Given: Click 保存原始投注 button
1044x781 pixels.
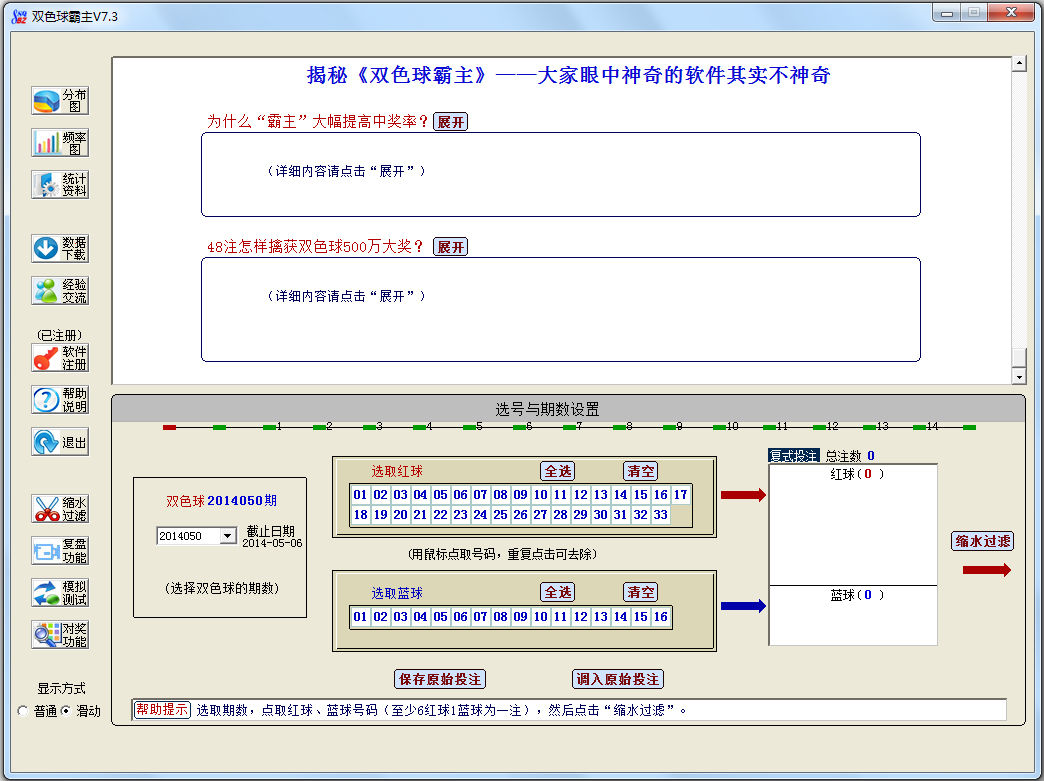Looking at the screenshot, I should click(439, 679).
